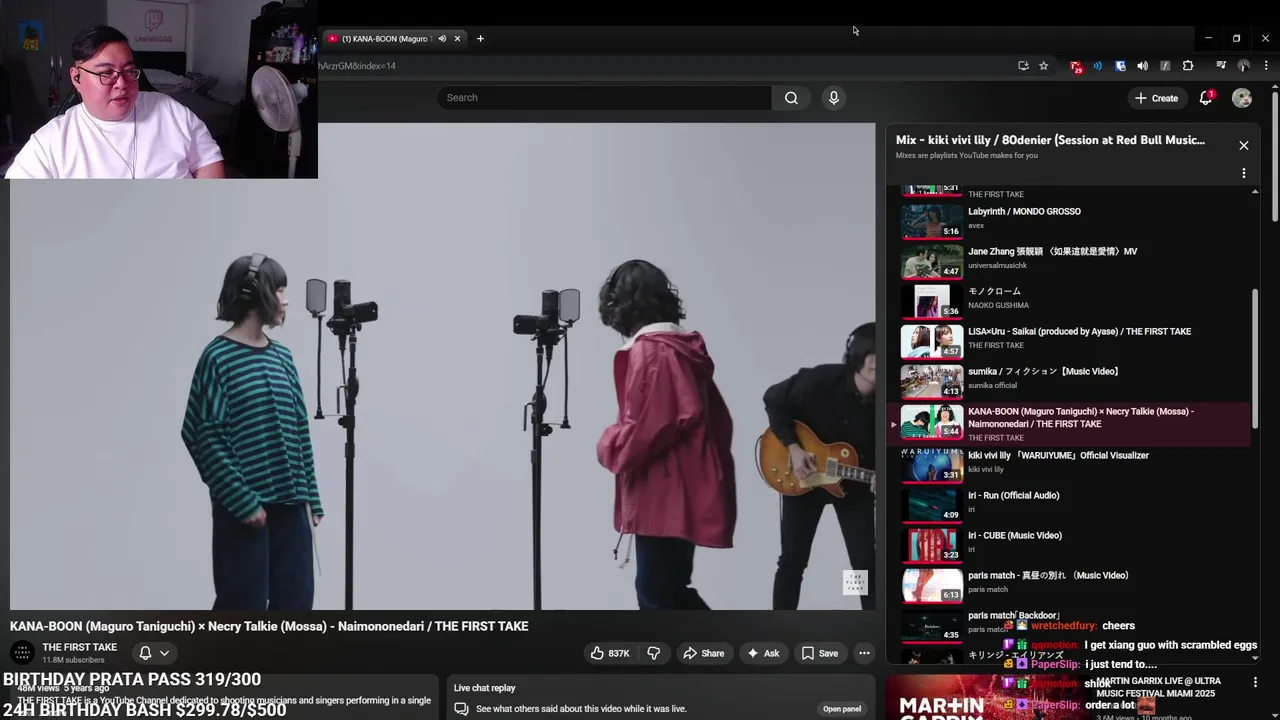Open YouTube notifications bell
The height and width of the screenshot is (720, 1280).
pos(1206,98)
